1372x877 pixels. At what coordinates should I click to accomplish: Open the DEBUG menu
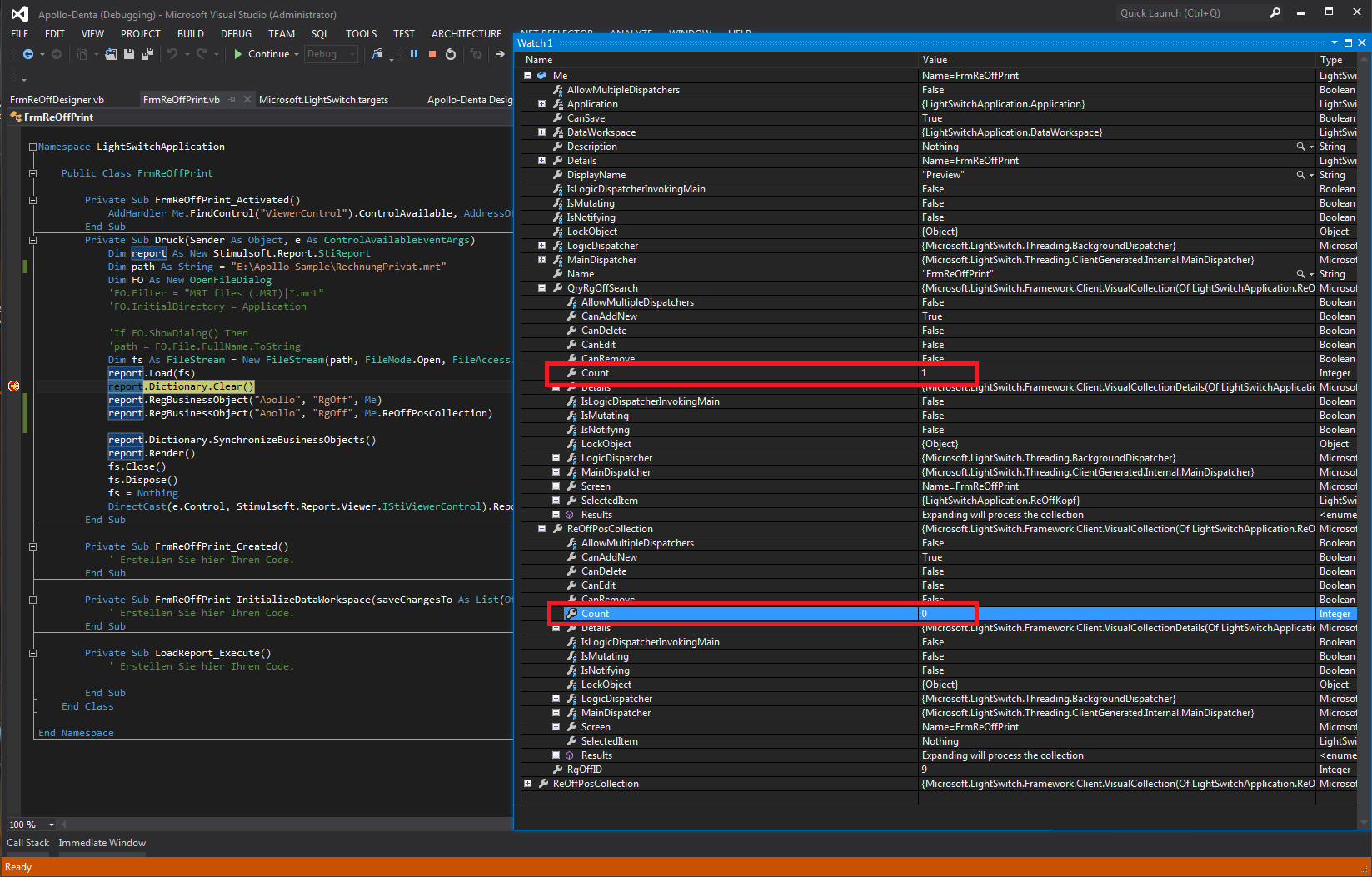tap(236, 34)
